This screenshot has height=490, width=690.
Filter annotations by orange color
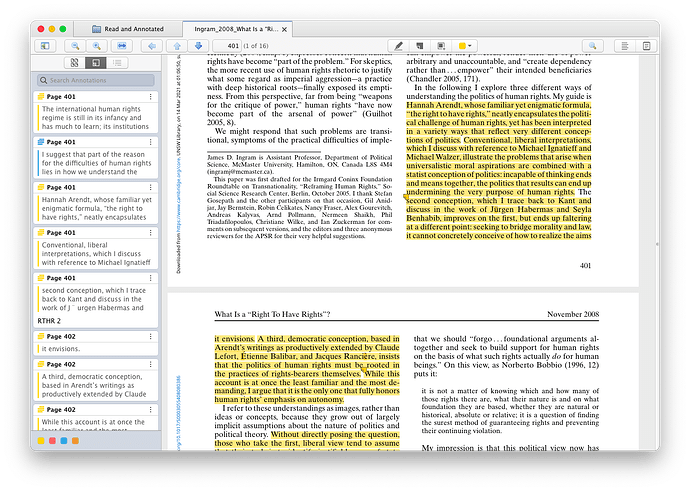coord(75,441)
